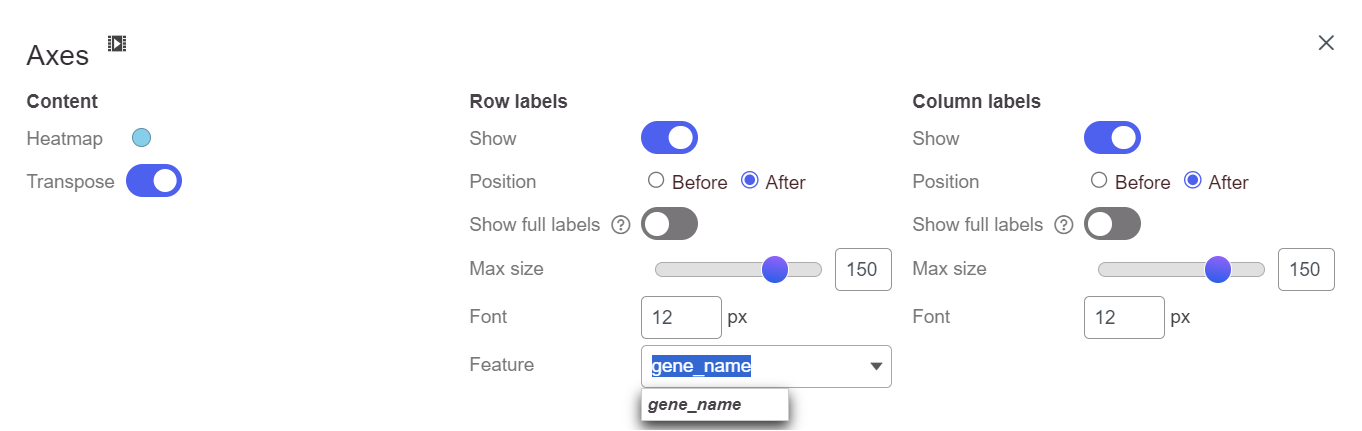Click the Column labels Max size value field

pos(1306,269)
